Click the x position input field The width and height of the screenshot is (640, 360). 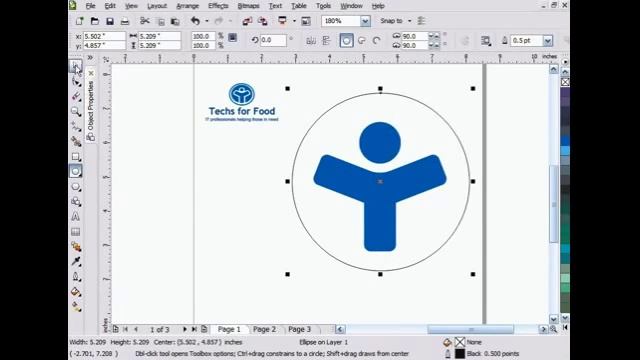(x=104, y=36)
